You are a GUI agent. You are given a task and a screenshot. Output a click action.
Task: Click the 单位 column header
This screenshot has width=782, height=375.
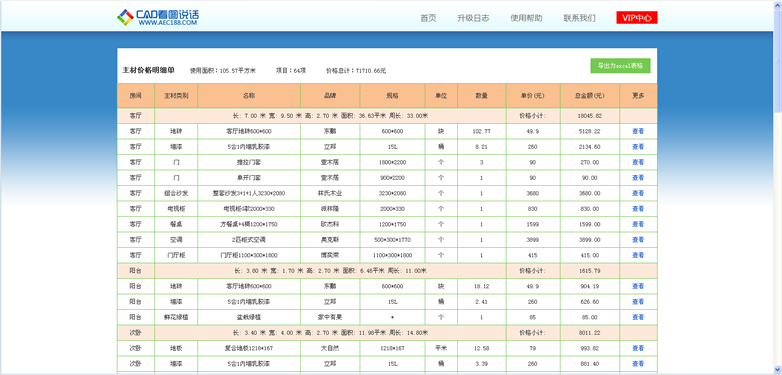441,96
